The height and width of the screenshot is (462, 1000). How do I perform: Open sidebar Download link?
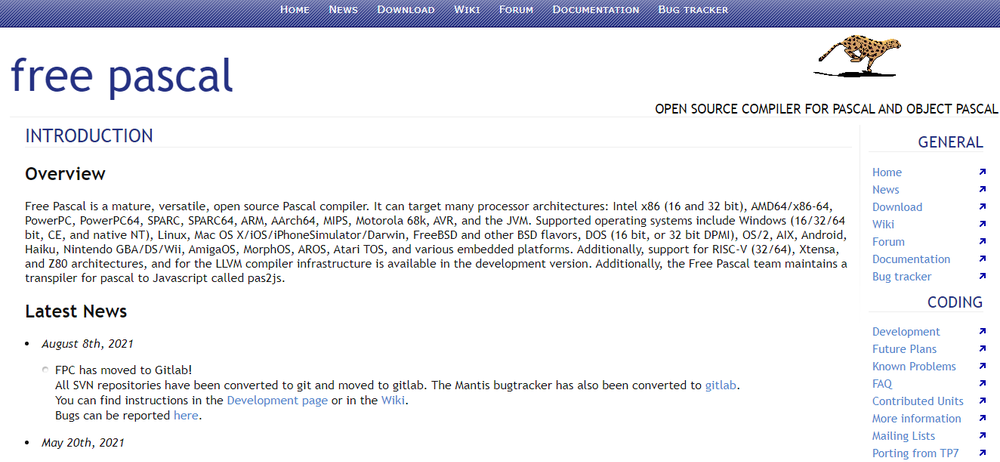point(897,207)
